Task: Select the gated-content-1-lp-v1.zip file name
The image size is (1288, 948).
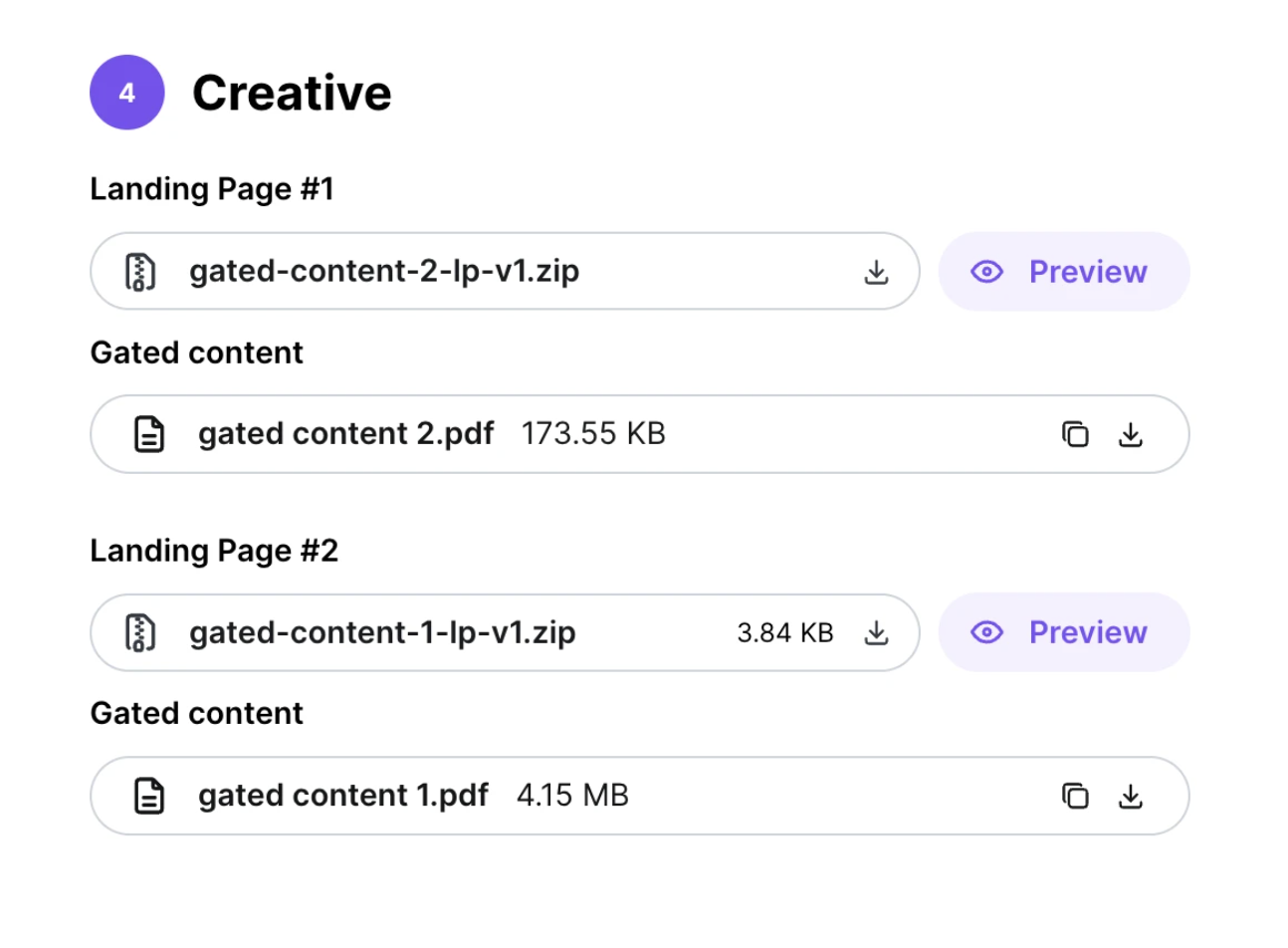Action: pos(382,632)
